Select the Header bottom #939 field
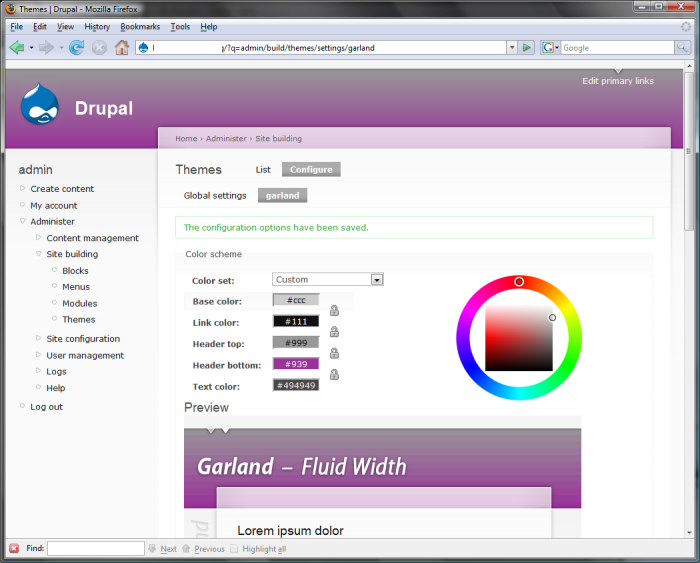Viewport: 700px width, 563px height. [296, 364]
